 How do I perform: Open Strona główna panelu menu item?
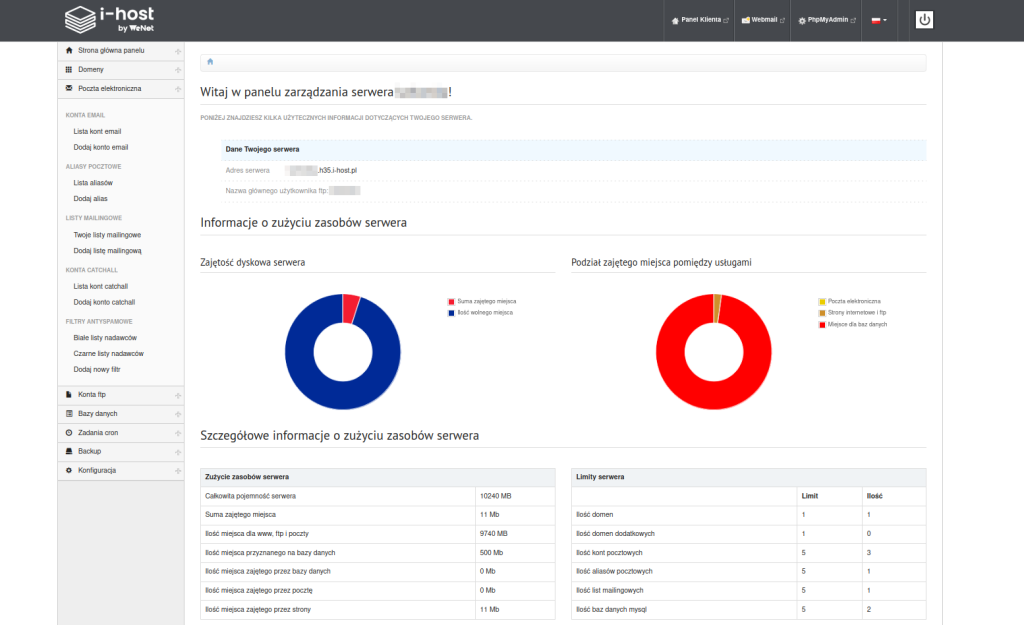111,50
